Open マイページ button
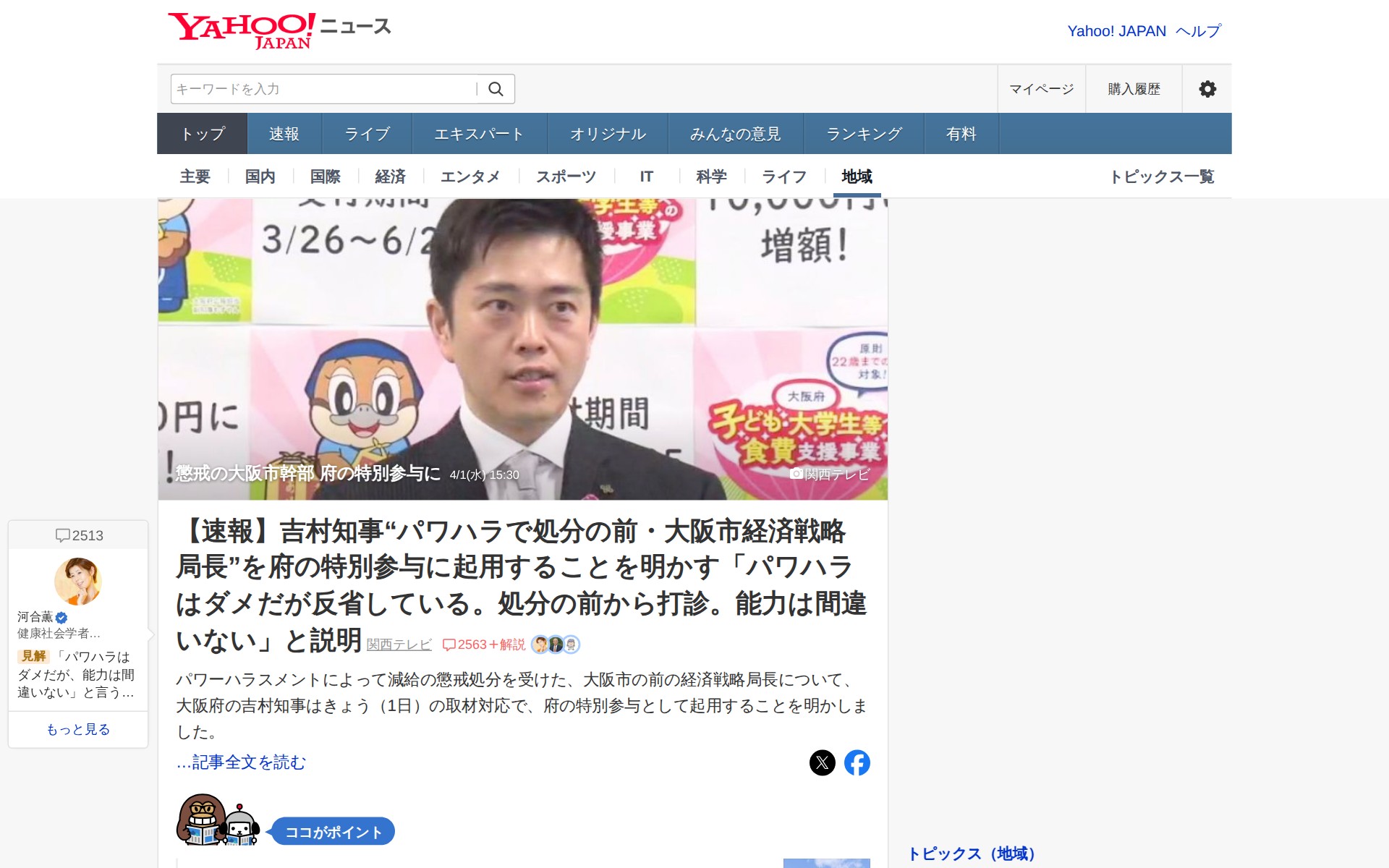1389x868 pixels. point(1041,89)
